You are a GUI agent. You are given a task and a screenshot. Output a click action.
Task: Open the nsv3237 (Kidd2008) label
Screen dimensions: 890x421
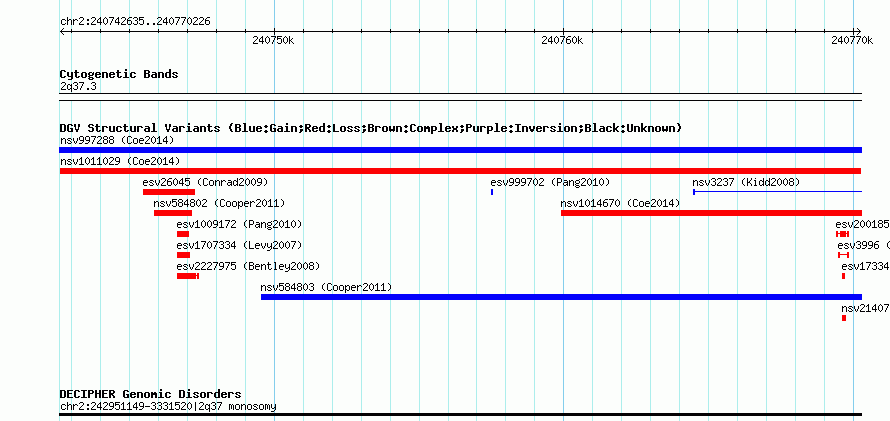tap(746, 182)
